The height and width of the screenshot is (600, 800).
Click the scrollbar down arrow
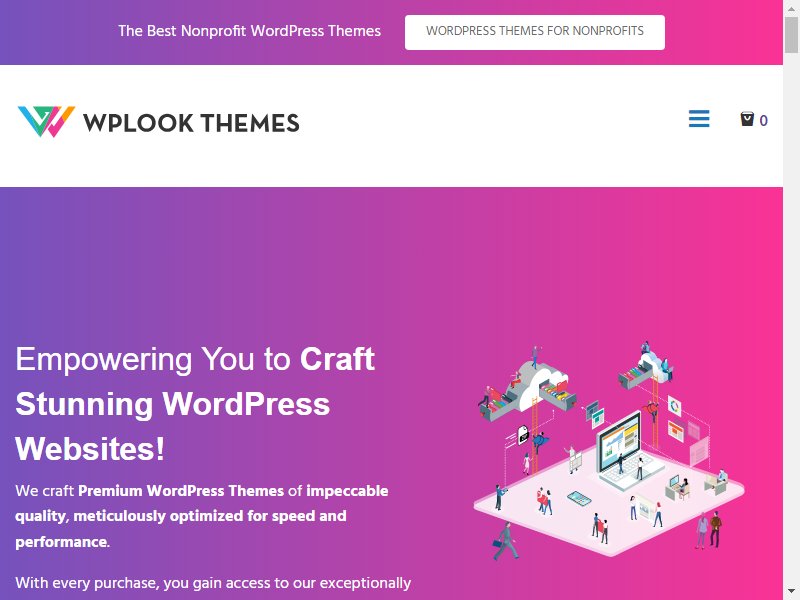coord(791,592)
